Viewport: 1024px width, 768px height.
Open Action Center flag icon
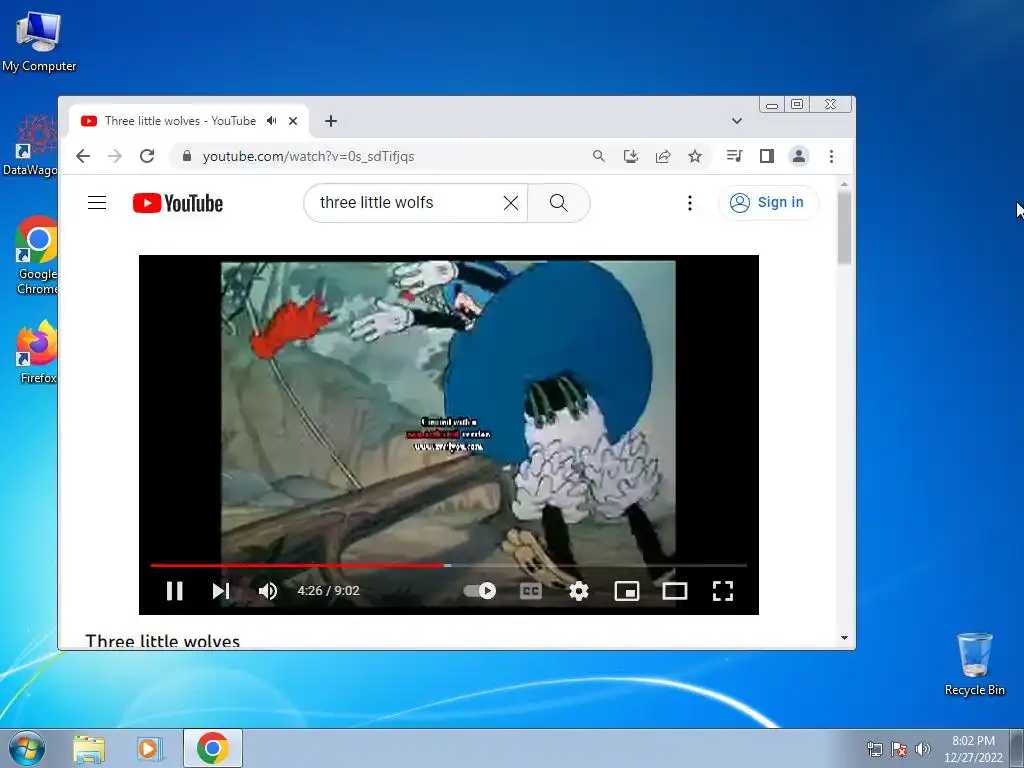click(899, 749)
